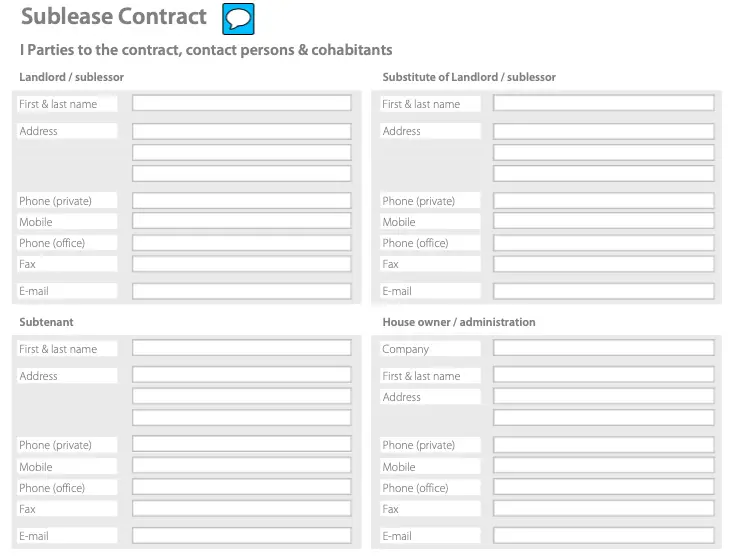This screenshot has width=746, height=557.
Task: Focus Subtenant Mobile input field
Action: point(242,466)
